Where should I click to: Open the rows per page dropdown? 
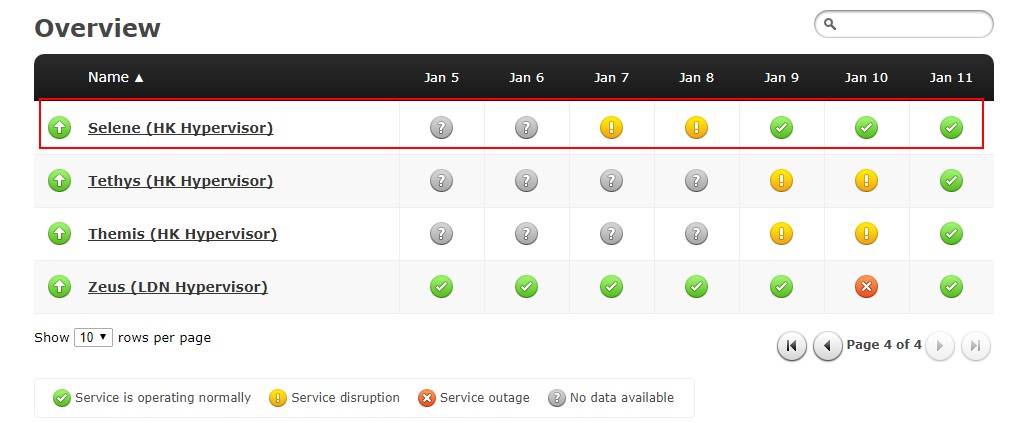pos(93,338)
